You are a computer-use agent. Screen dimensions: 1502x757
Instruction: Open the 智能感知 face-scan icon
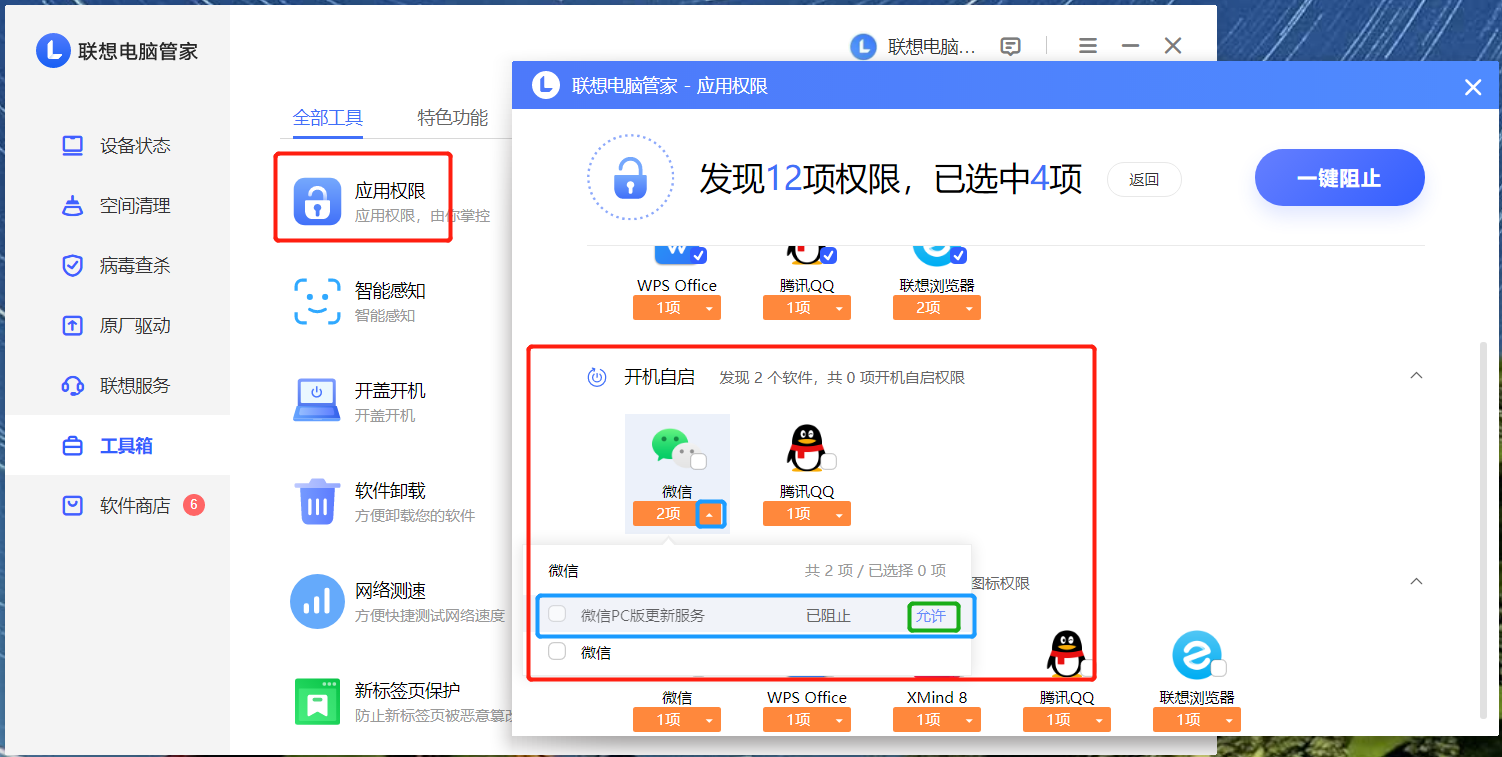[x=317, y=301]
